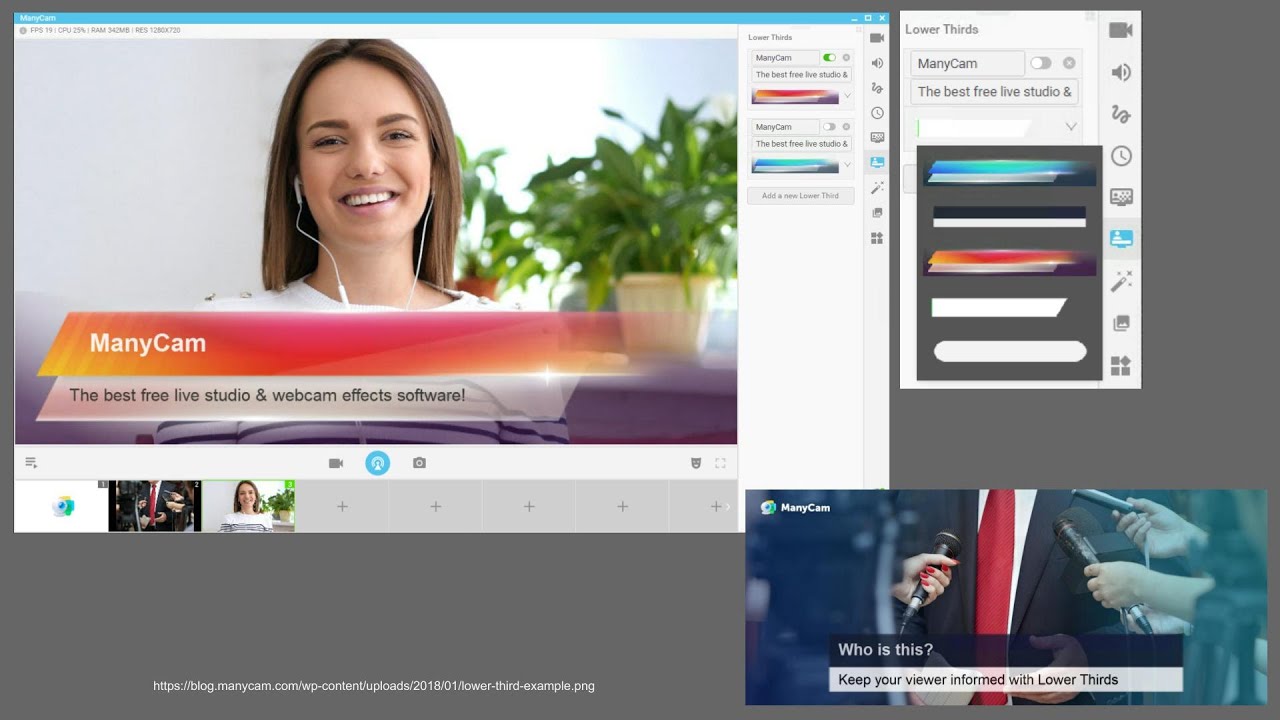Viewport: 1280px width, 720px height.
Task: Open speaker Audio icon in enlarged panel
Action: pyautogui.click(x=1121, y=72)
